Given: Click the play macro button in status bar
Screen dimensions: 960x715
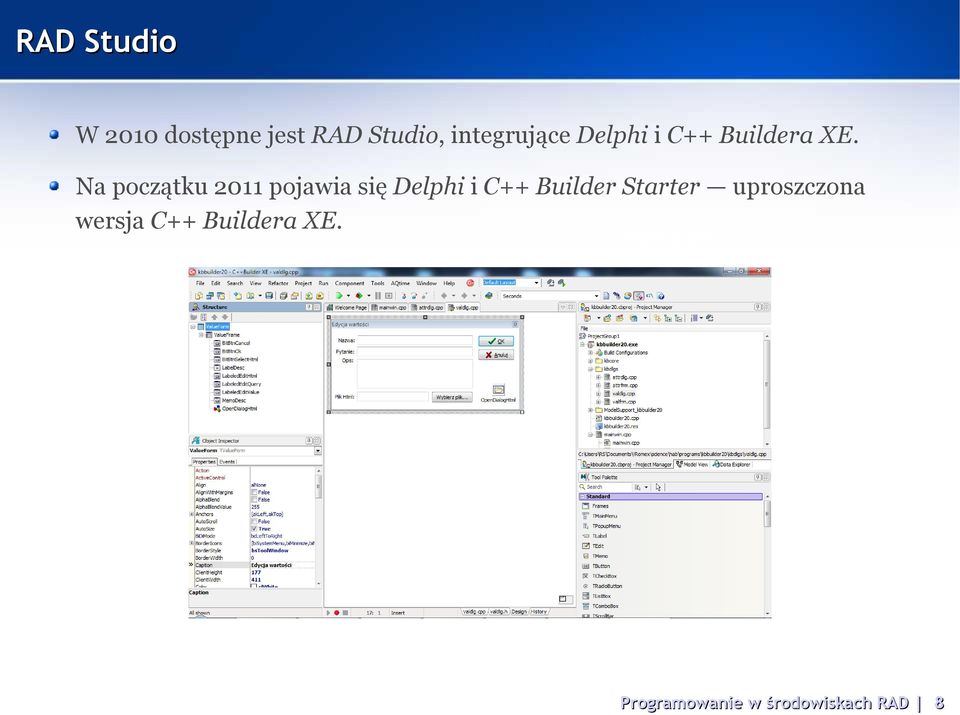Looking at the screenshot, I should tap(328, 612).
